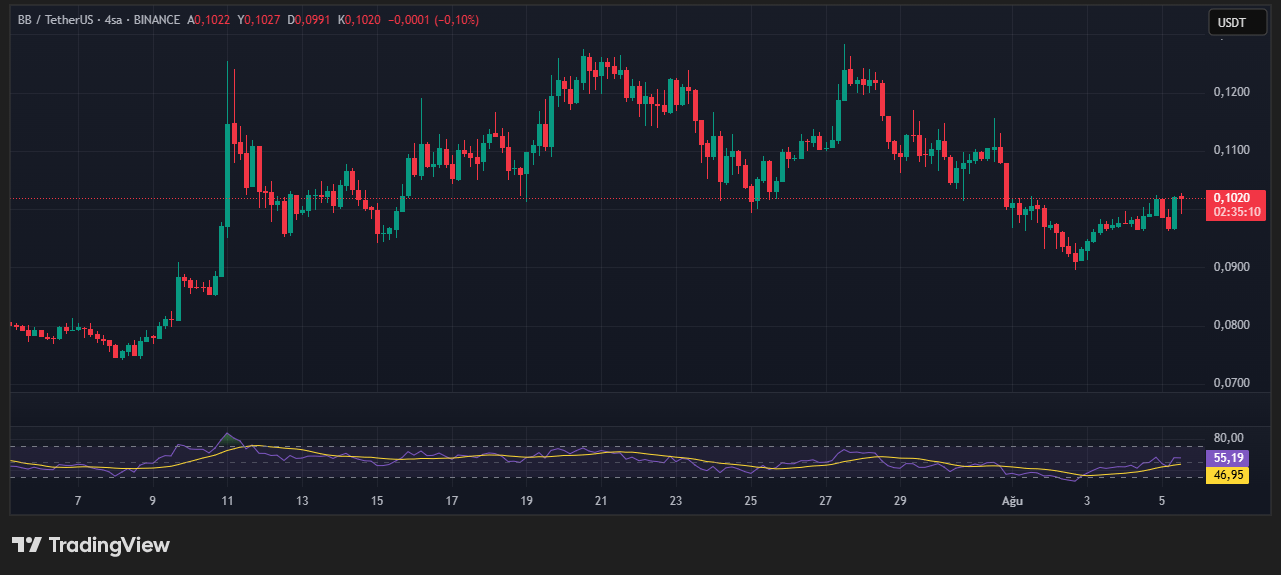The height and width of the screenshot is (575, 1281).
Task: Click the 0,0700 price axis label
Action: [x=1229, y=383]
